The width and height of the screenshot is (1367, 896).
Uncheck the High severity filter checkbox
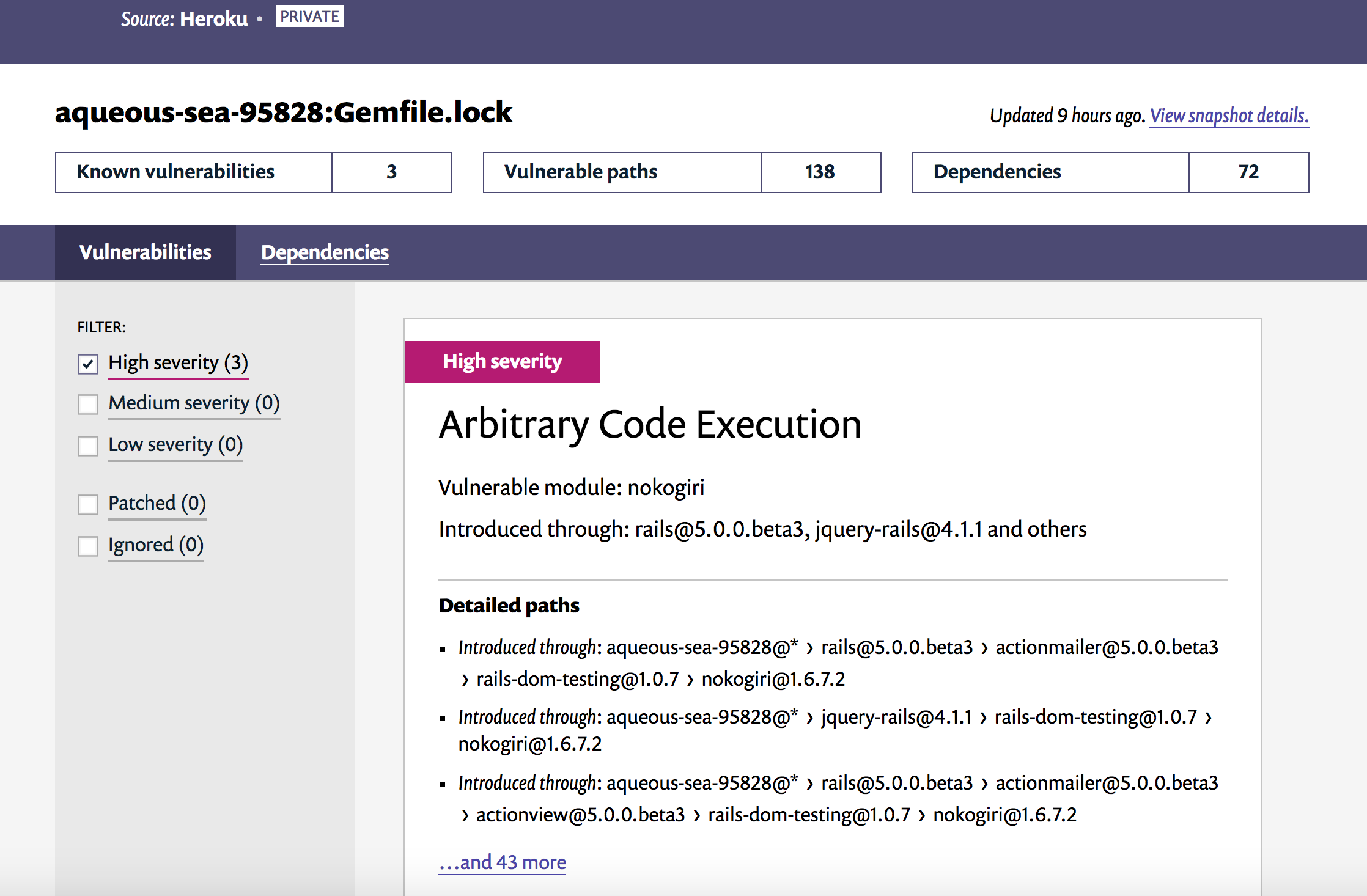(88, 364)
